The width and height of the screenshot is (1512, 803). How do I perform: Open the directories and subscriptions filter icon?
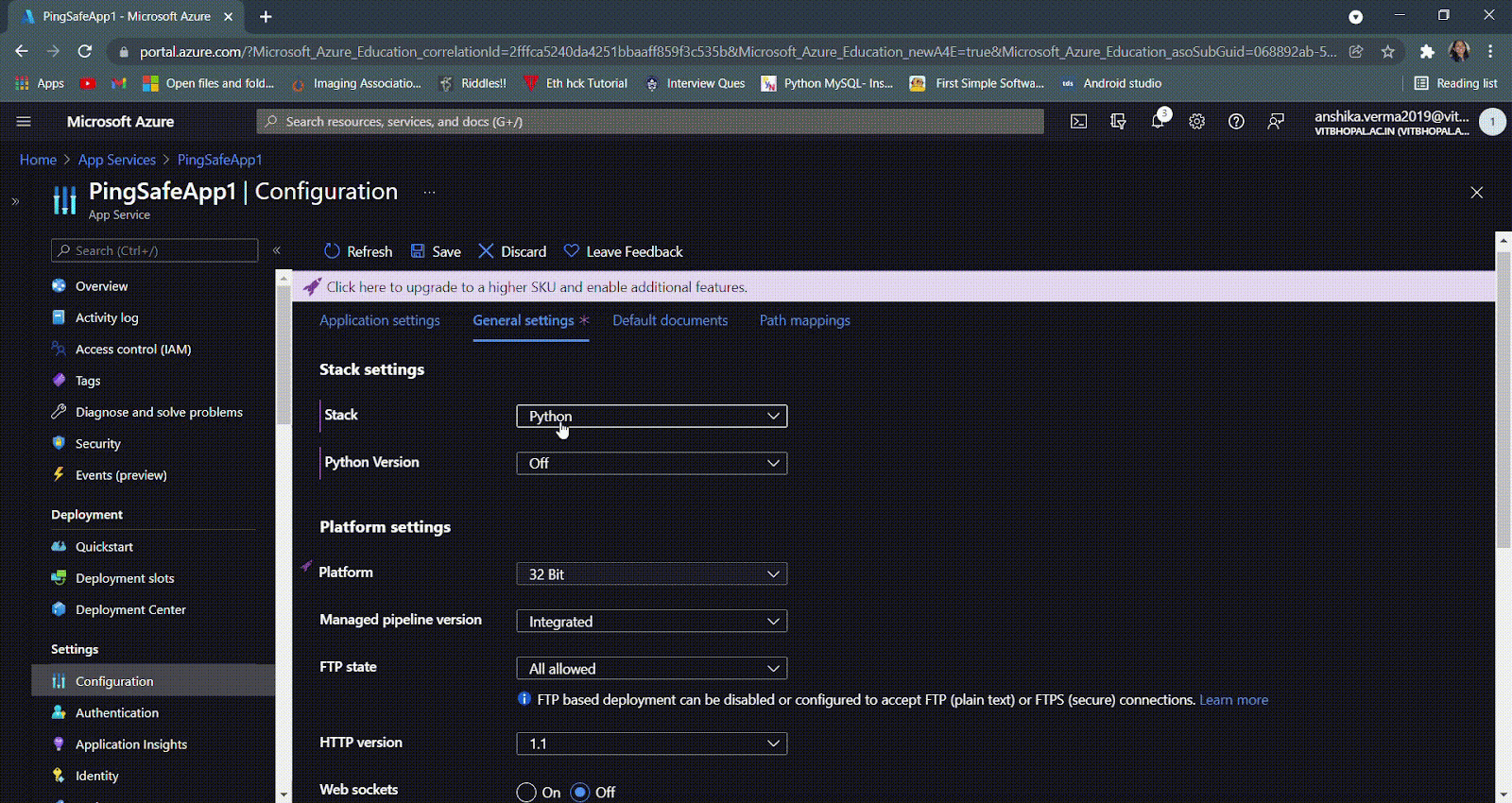1118,122
